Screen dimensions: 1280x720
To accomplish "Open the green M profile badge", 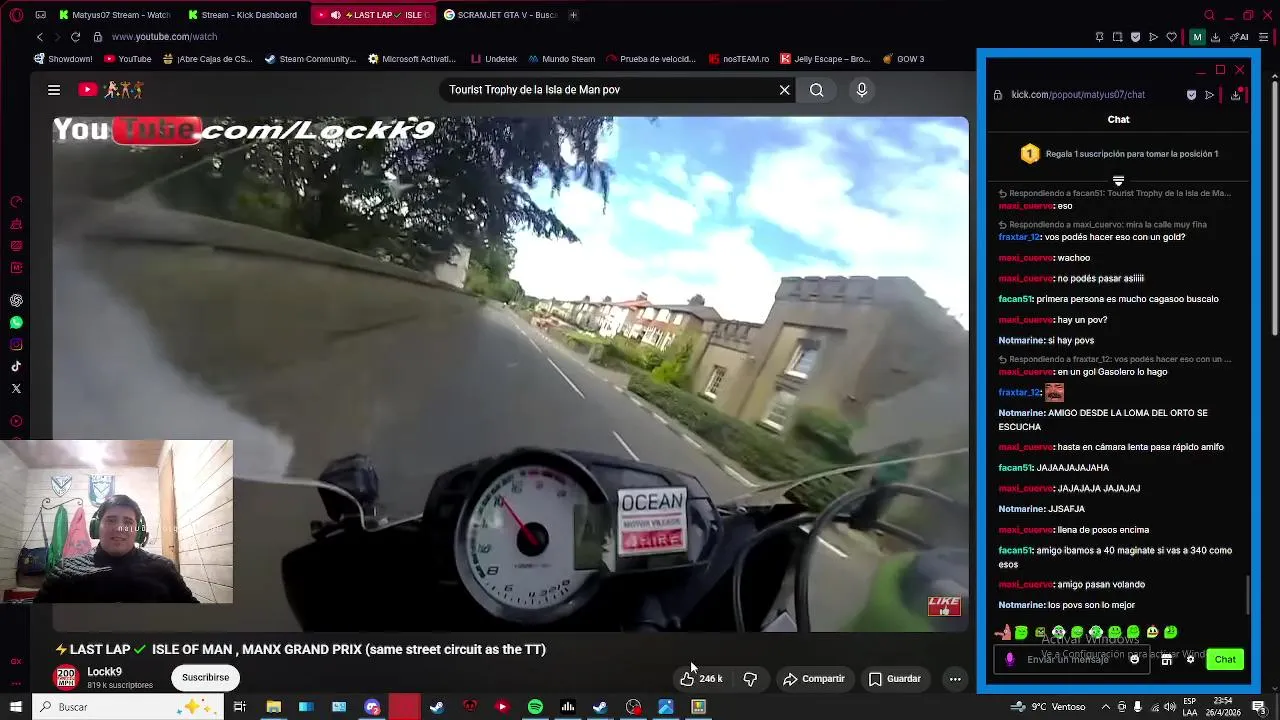I will [x=1197, y=37].
